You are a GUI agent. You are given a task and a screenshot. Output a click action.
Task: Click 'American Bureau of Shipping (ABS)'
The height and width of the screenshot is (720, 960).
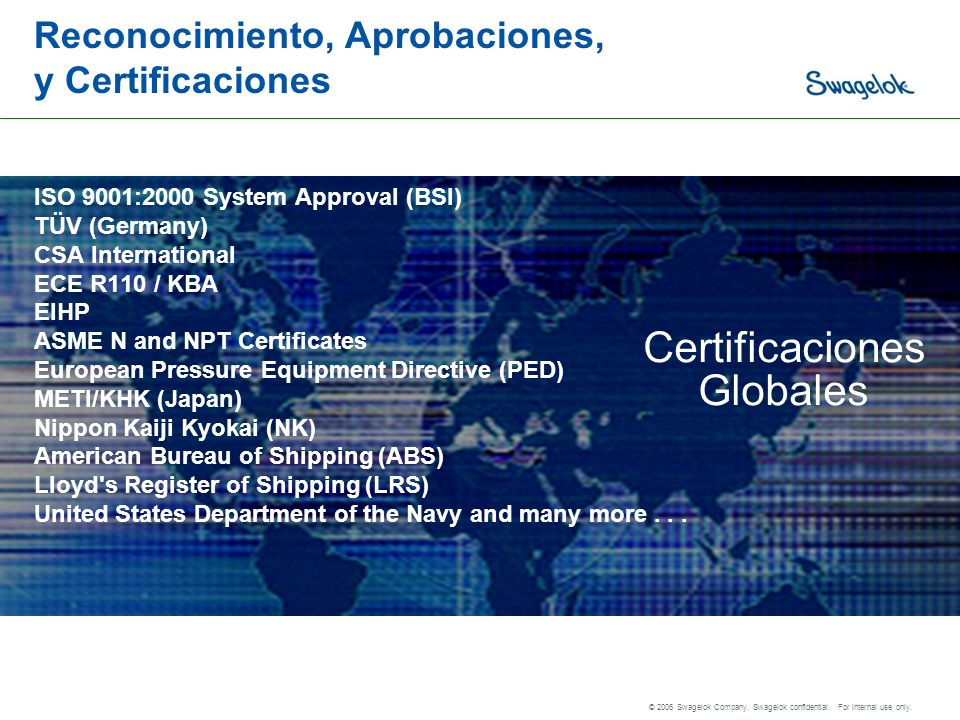pyautogui.click(x=239, y=457)
